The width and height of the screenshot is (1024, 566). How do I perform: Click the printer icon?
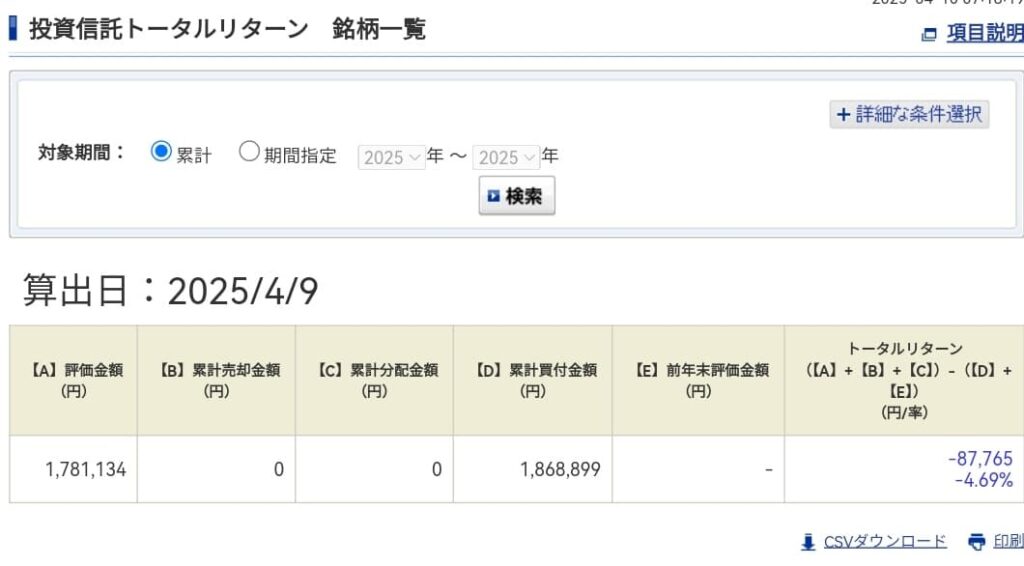tap(976, 542)
